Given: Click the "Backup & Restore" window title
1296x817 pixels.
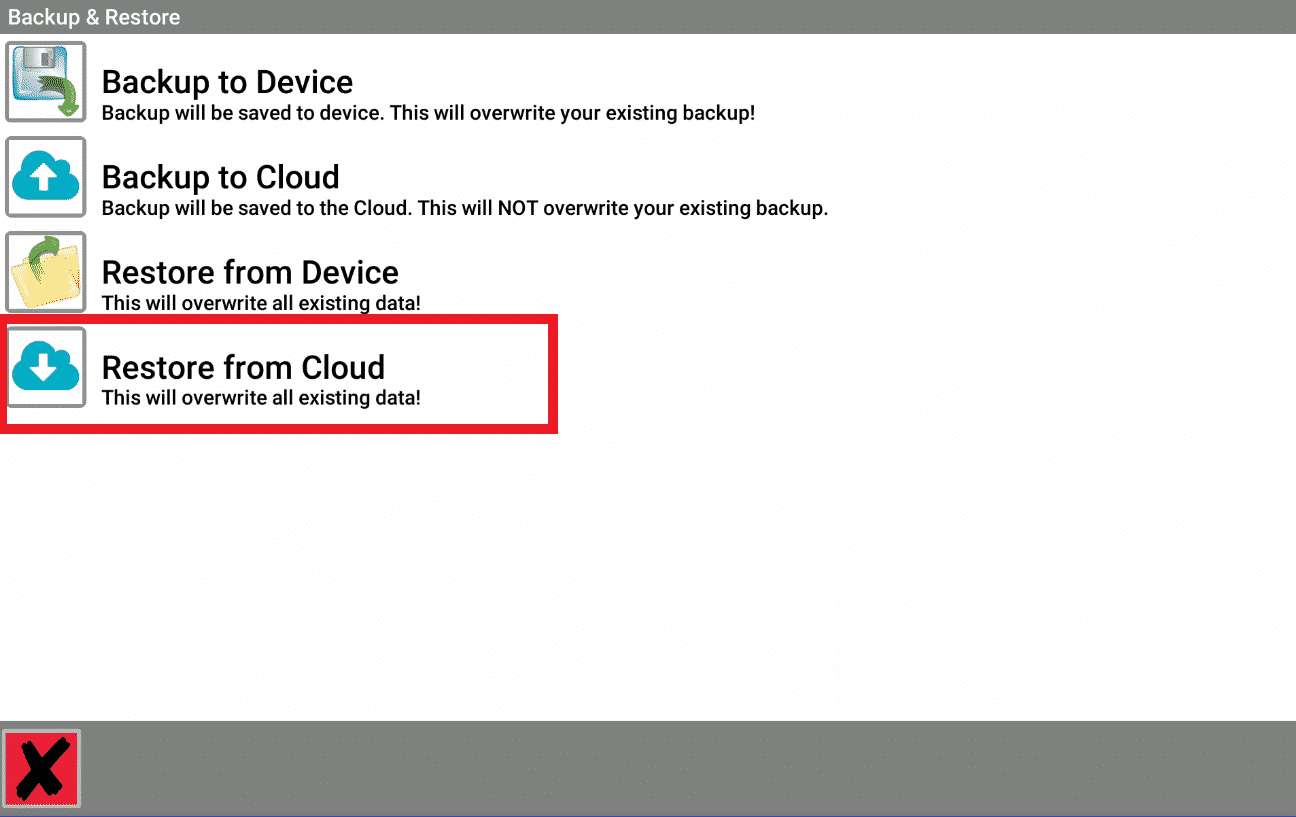Looking at the screenshot, I should coord(94,17).
